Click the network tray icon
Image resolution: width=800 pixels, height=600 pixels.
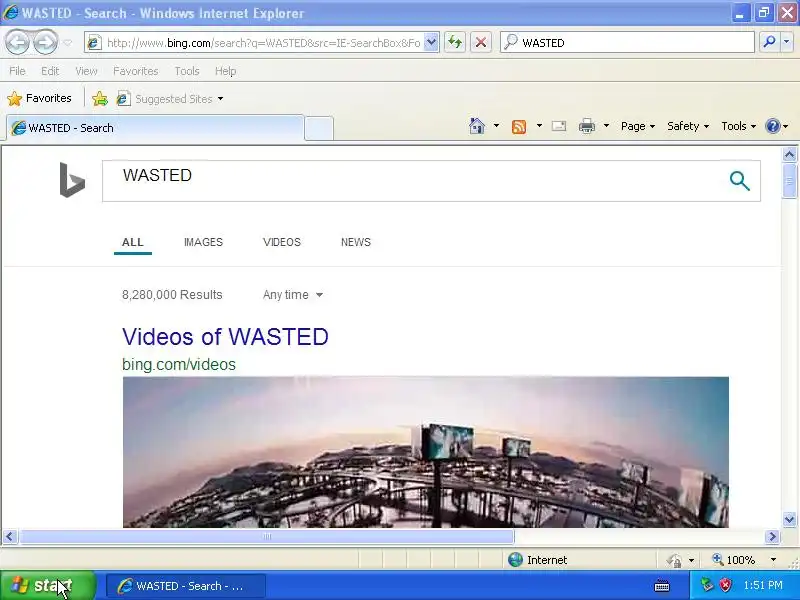pos(707,585)
